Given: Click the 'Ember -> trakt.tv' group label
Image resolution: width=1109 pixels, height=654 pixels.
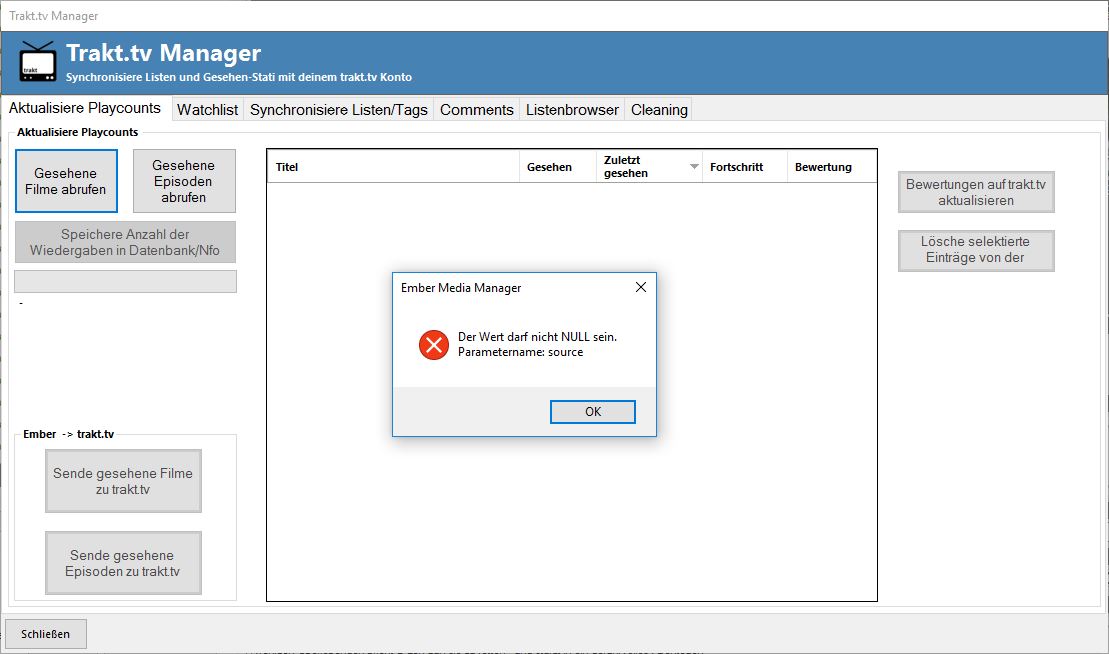Looking at the screenshot, I should [x=69, y=434].
